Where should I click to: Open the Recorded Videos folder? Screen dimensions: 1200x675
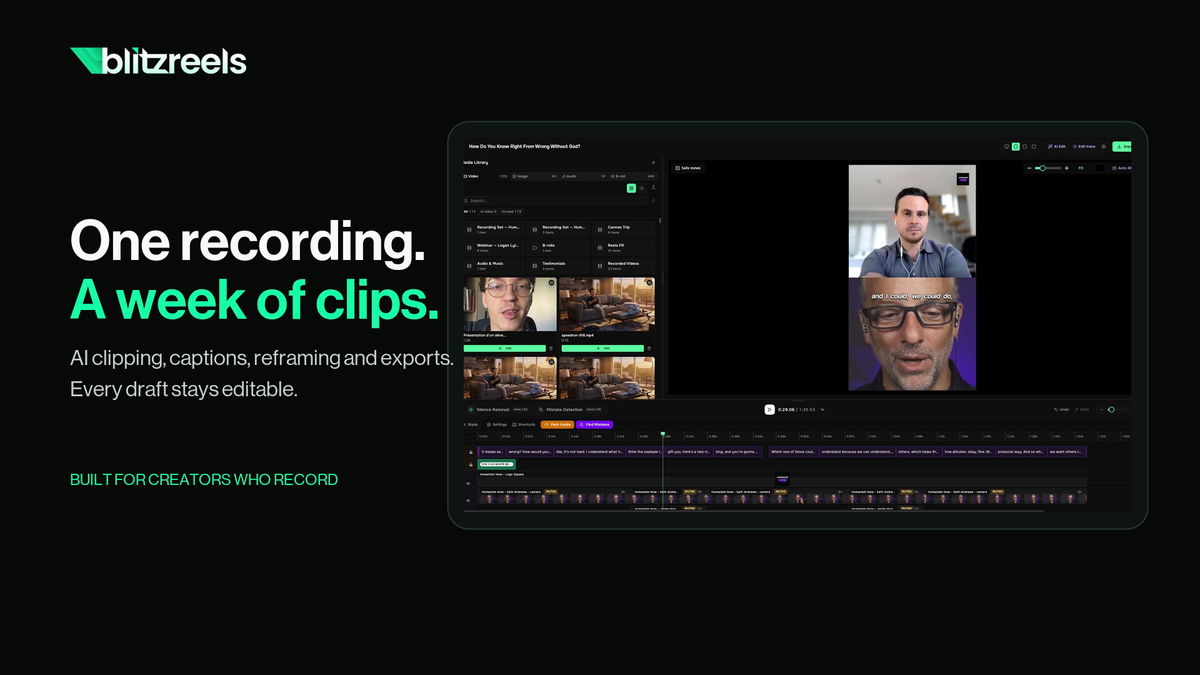pos(623,266)
